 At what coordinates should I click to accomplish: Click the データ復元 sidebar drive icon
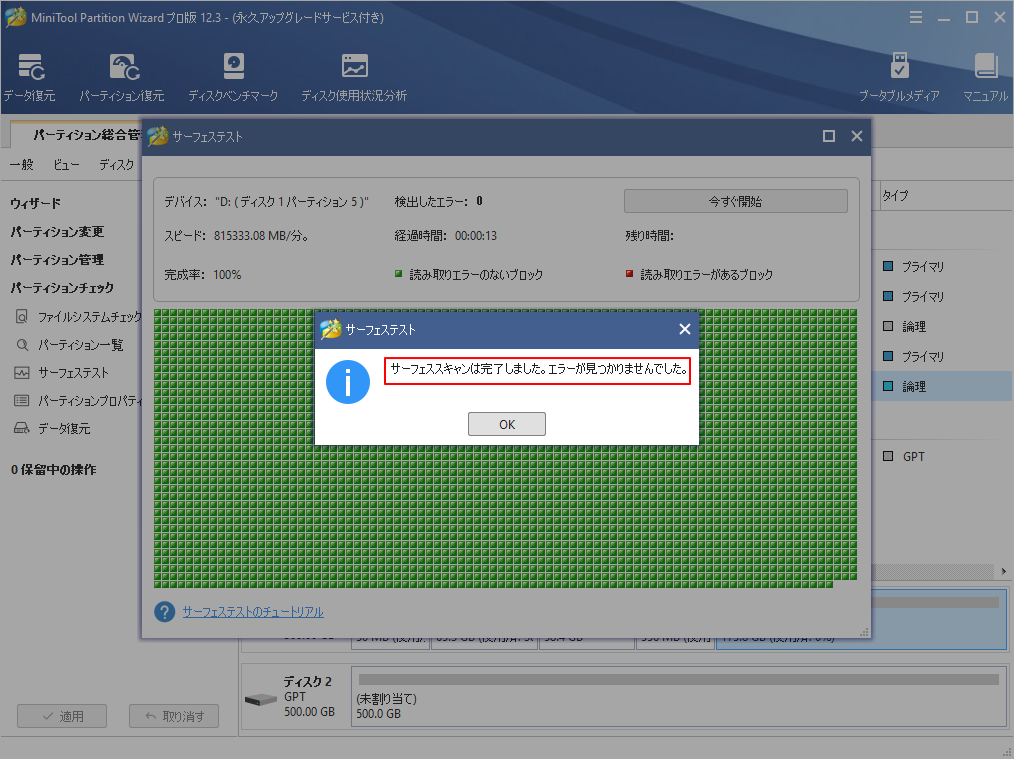[x=22, y=428]
